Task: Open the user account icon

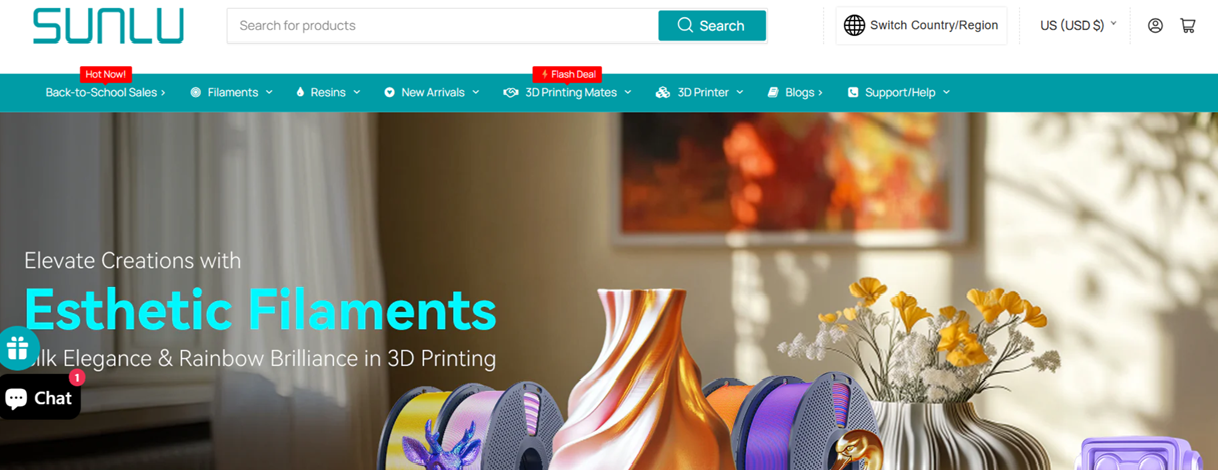Action: [x=1155, y=26]
